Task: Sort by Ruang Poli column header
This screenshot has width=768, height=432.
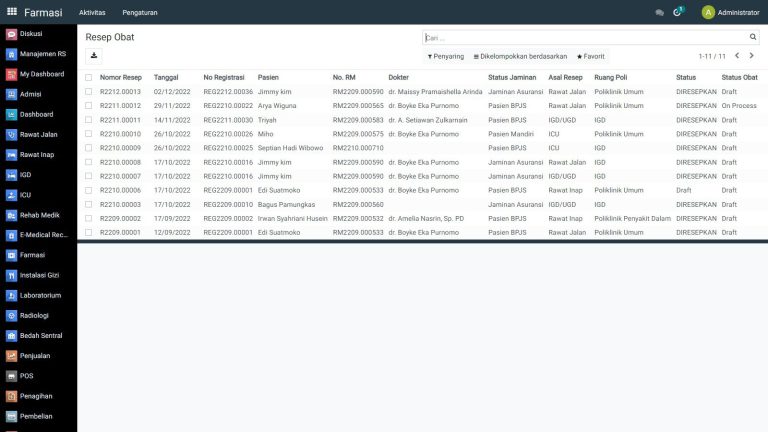Action: 610,77
